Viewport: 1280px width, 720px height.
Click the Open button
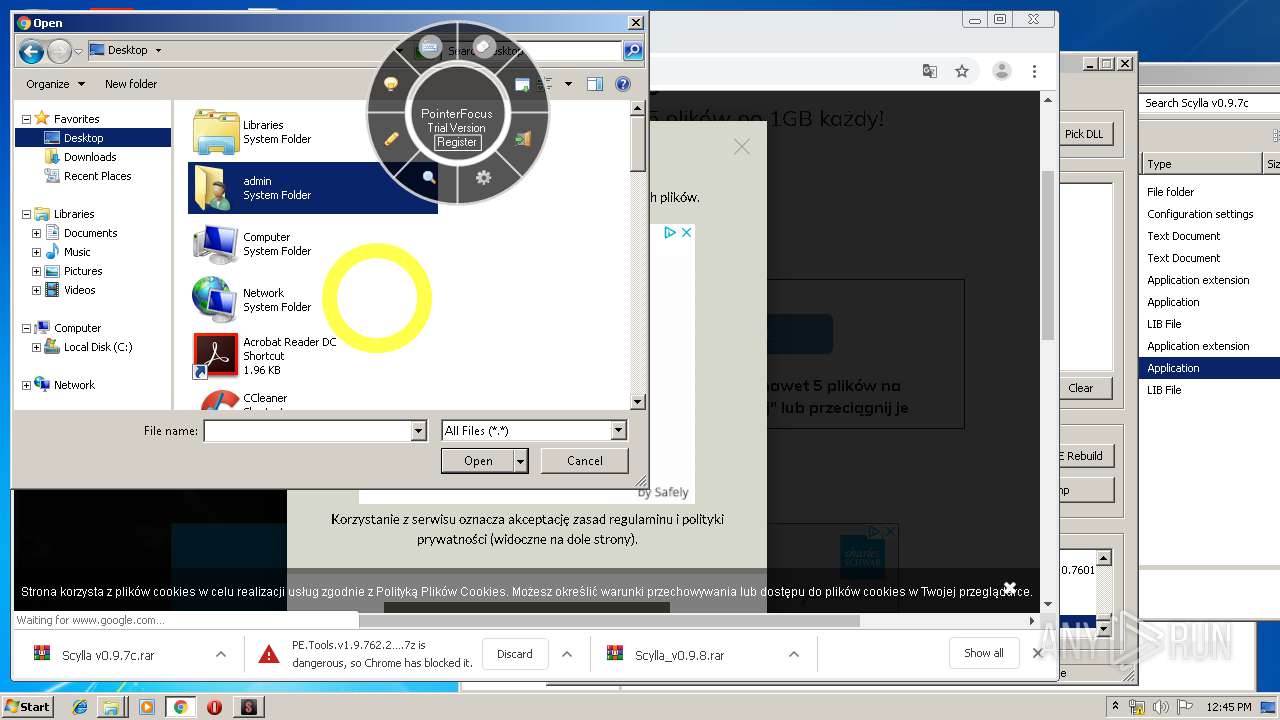[x=478, y=461]
